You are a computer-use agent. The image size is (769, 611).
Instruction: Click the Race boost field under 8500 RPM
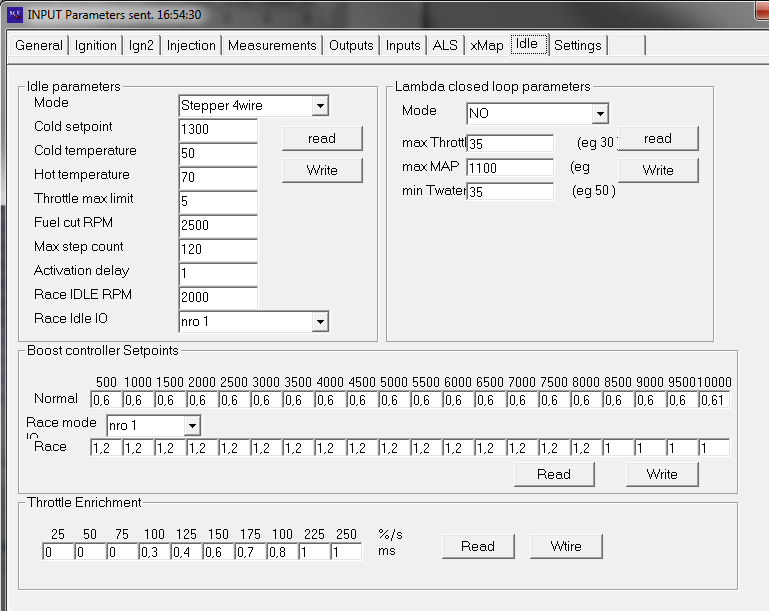click(618, 448)
